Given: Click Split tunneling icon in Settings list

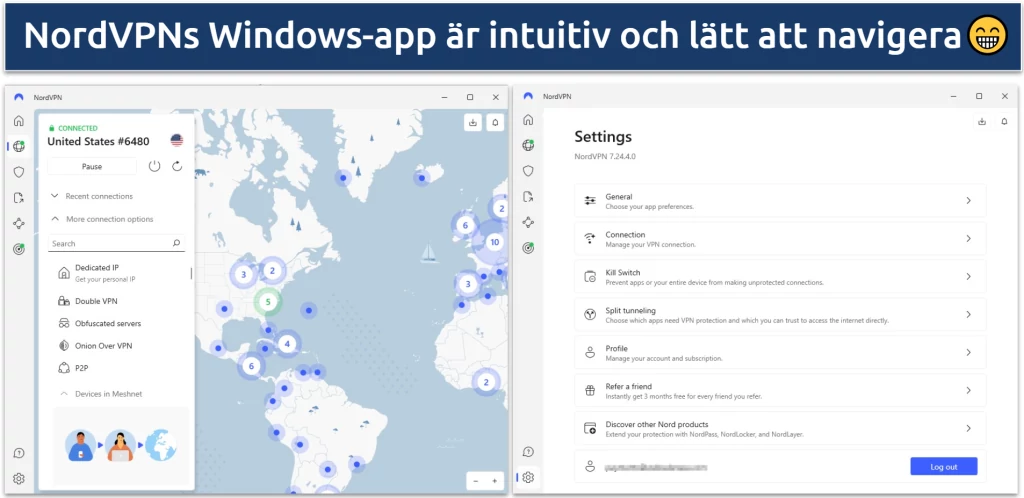Looking at the screenshot, I should coord(590,315).
